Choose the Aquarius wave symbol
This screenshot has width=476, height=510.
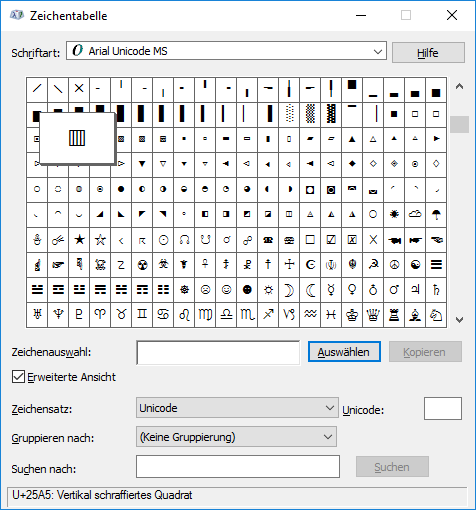pyautogui.click(x=310, y=315)
